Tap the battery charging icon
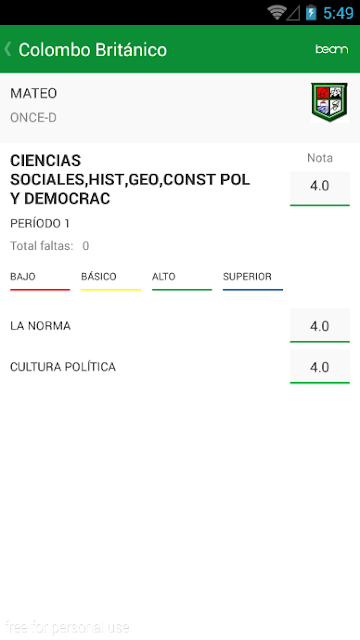This screenshot has width=360, height=640. point(311,12)
